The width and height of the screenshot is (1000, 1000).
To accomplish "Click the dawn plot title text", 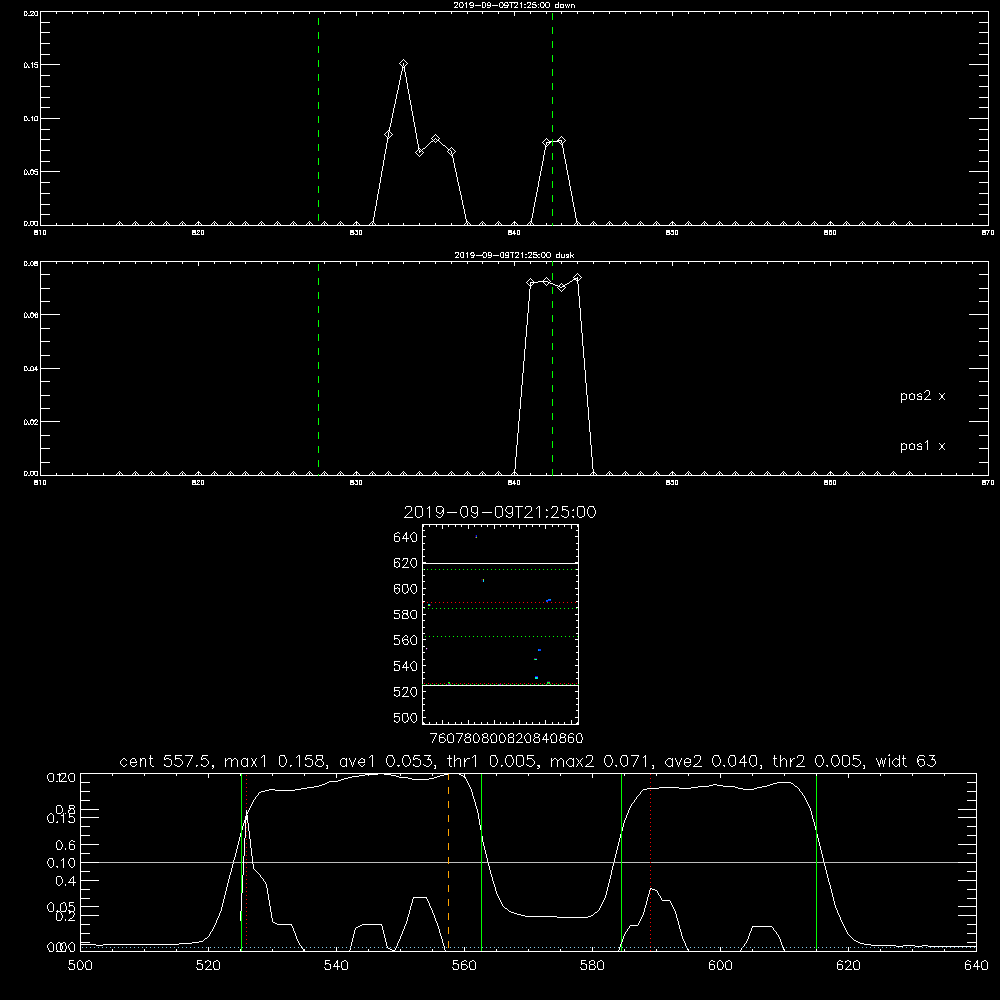I will click(514, 5).
